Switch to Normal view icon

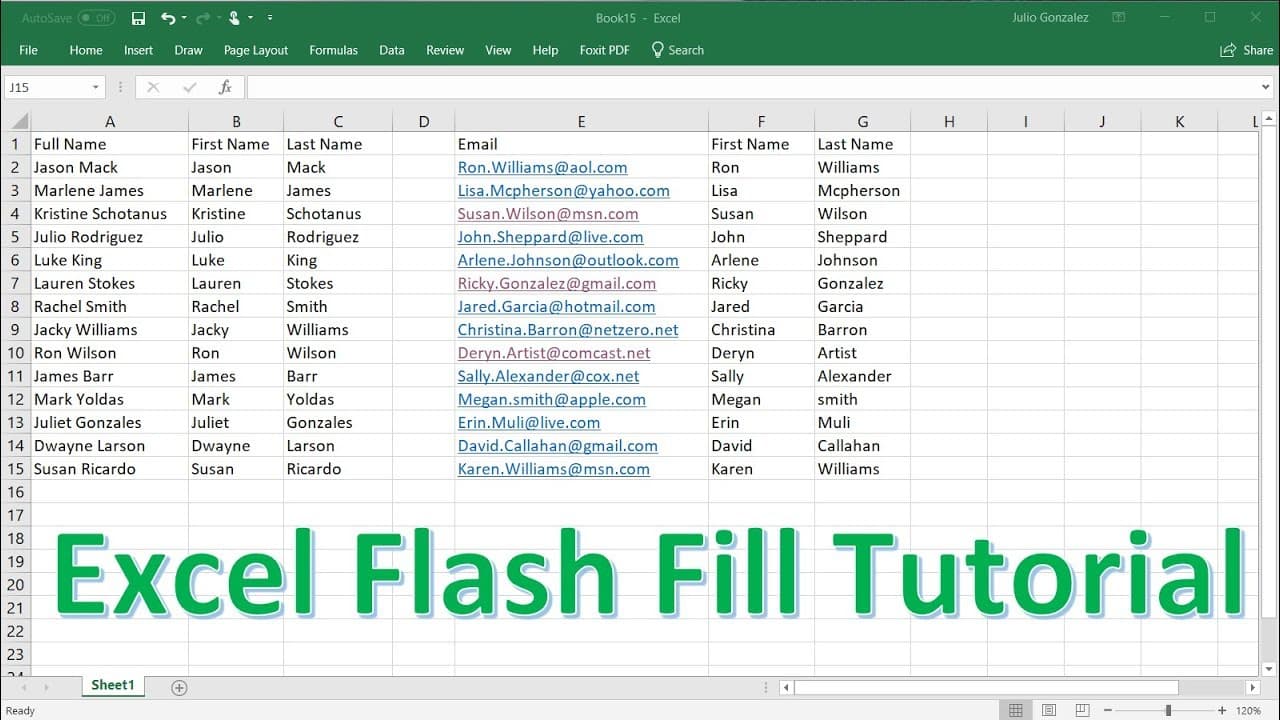pos(1015,710)
